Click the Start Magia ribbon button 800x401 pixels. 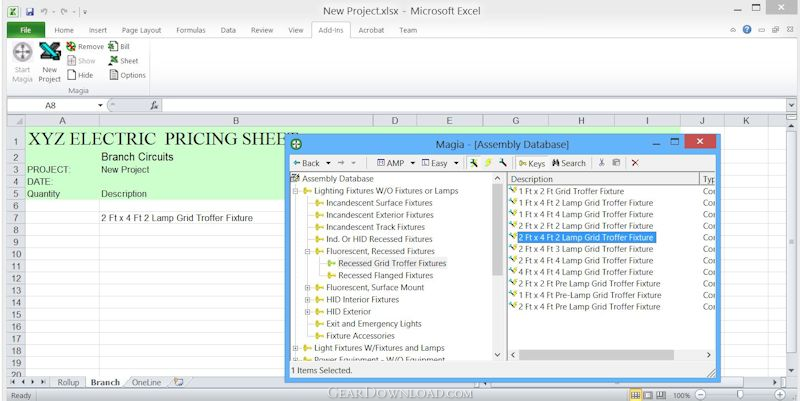[22, 62]
